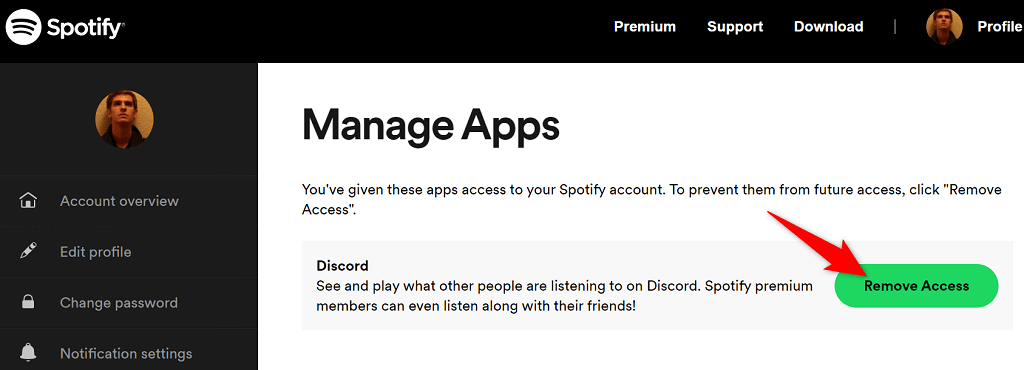Image resolution: width=1024 pixels, height=370 pixels.
Task: Click the large sidebar profile picture
Action: [x=125, y=119]
